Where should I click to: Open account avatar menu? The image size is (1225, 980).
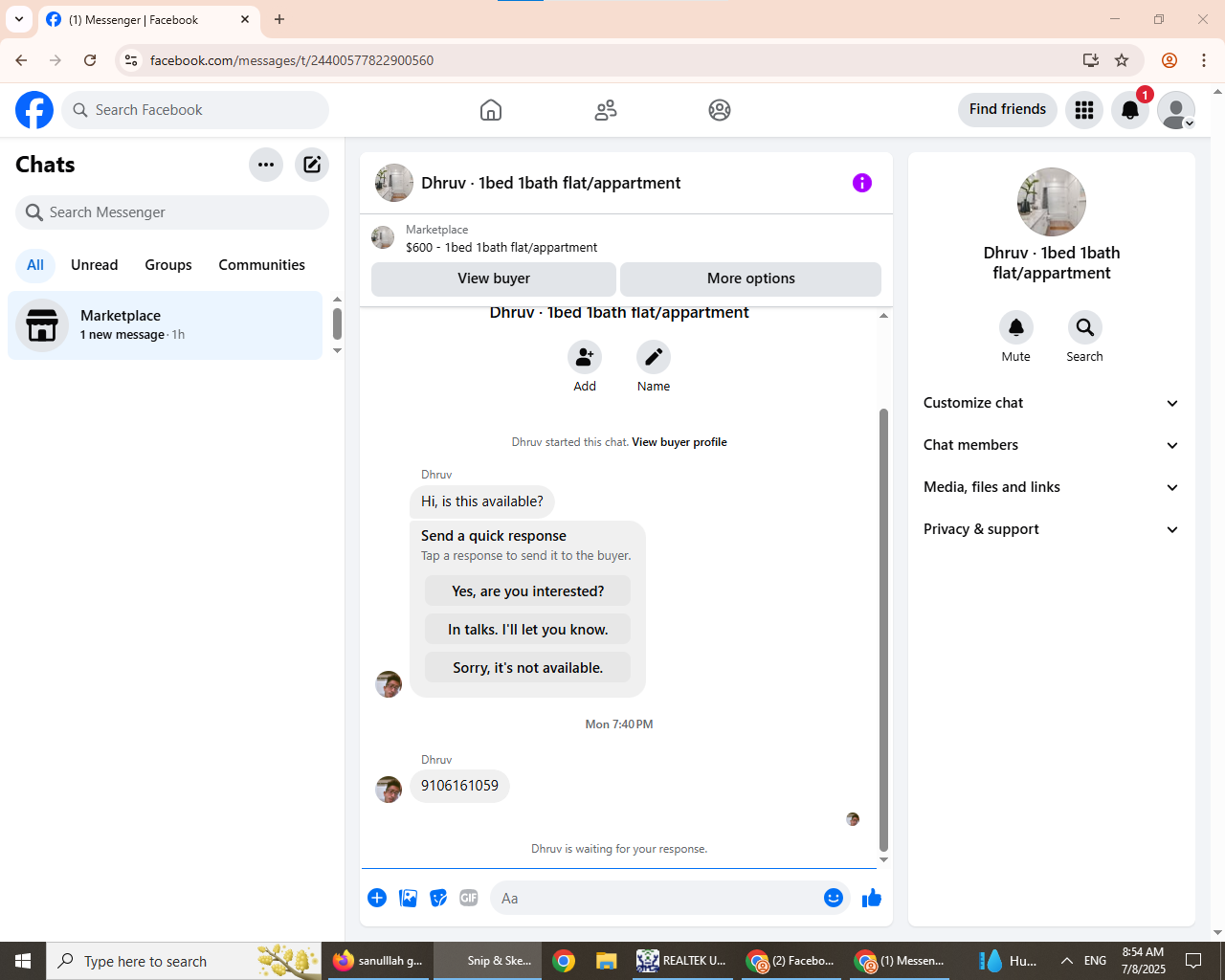pos(1176,110)
